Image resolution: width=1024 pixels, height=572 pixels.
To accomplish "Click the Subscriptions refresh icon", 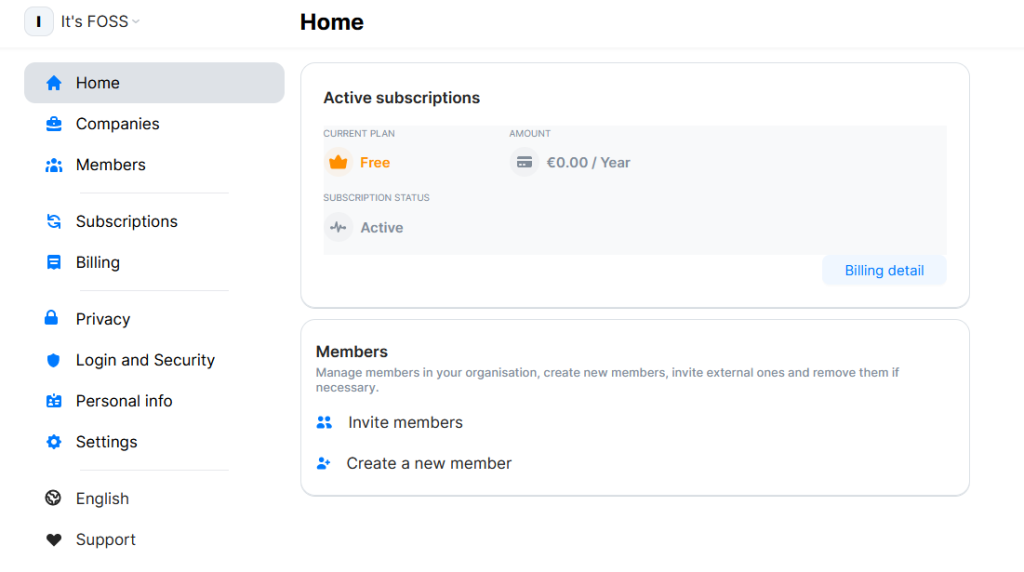I will point(54,222).
